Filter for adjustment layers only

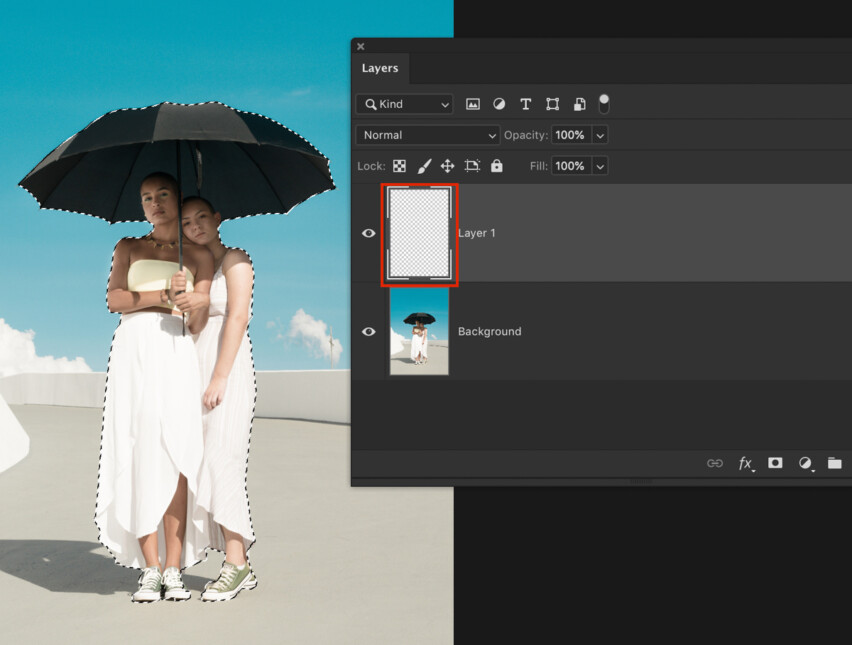500,104
